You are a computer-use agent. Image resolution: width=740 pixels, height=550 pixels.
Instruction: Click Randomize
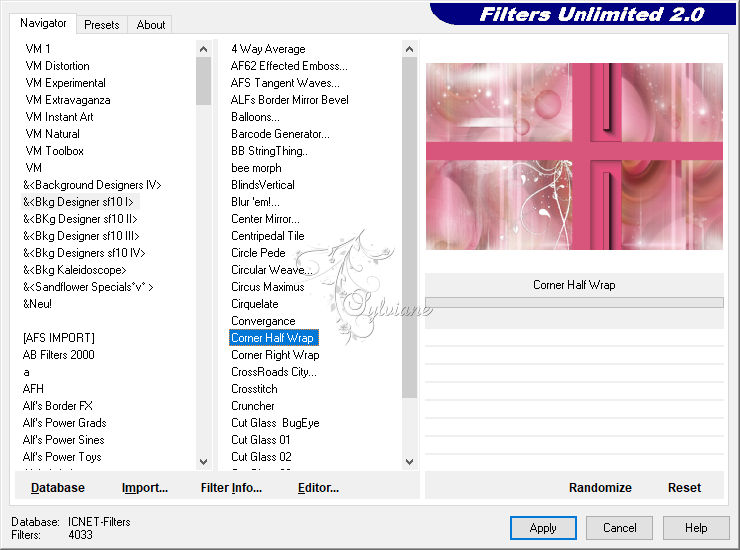coord(600,488)
